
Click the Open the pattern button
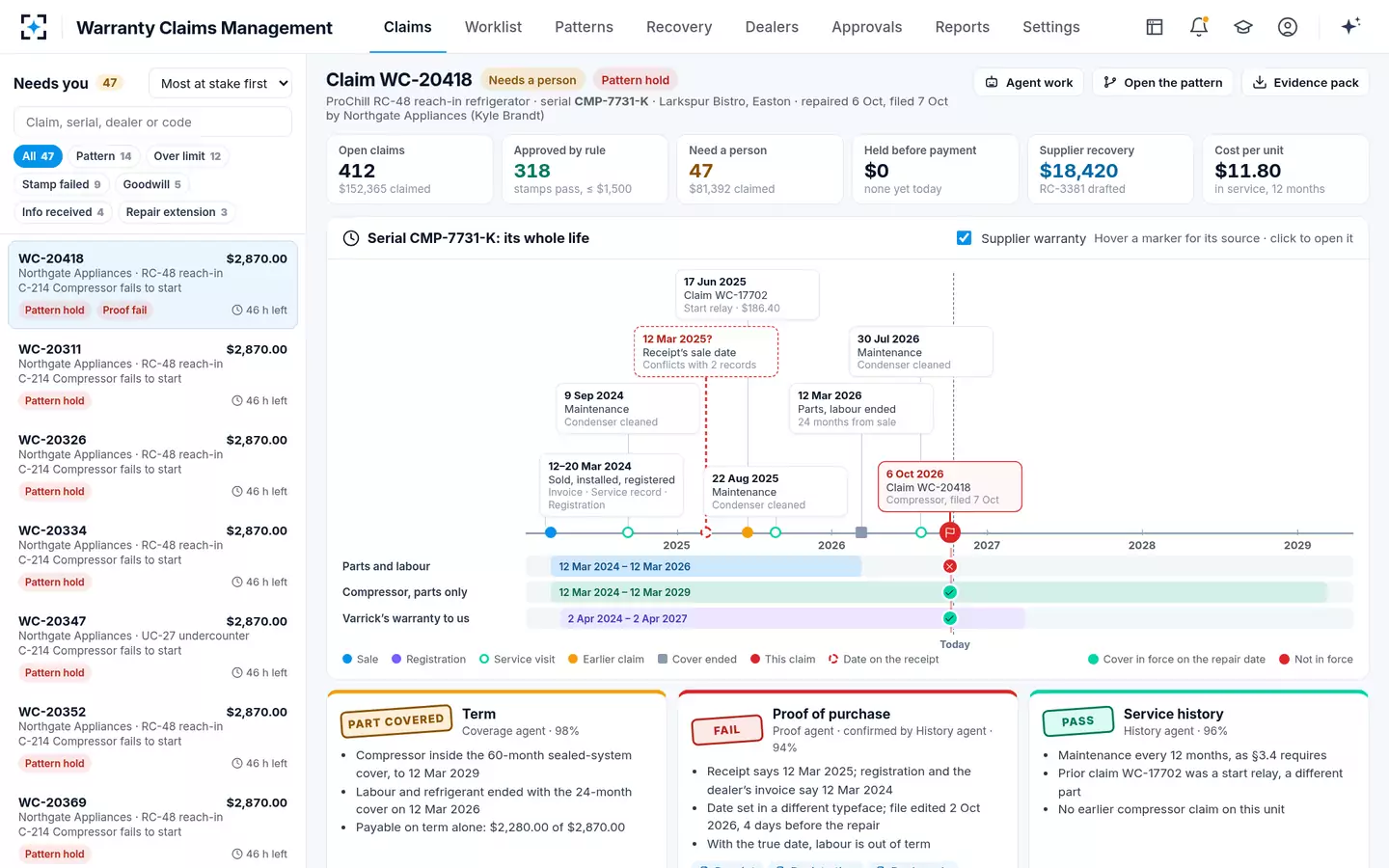[x=1163, y=83]
